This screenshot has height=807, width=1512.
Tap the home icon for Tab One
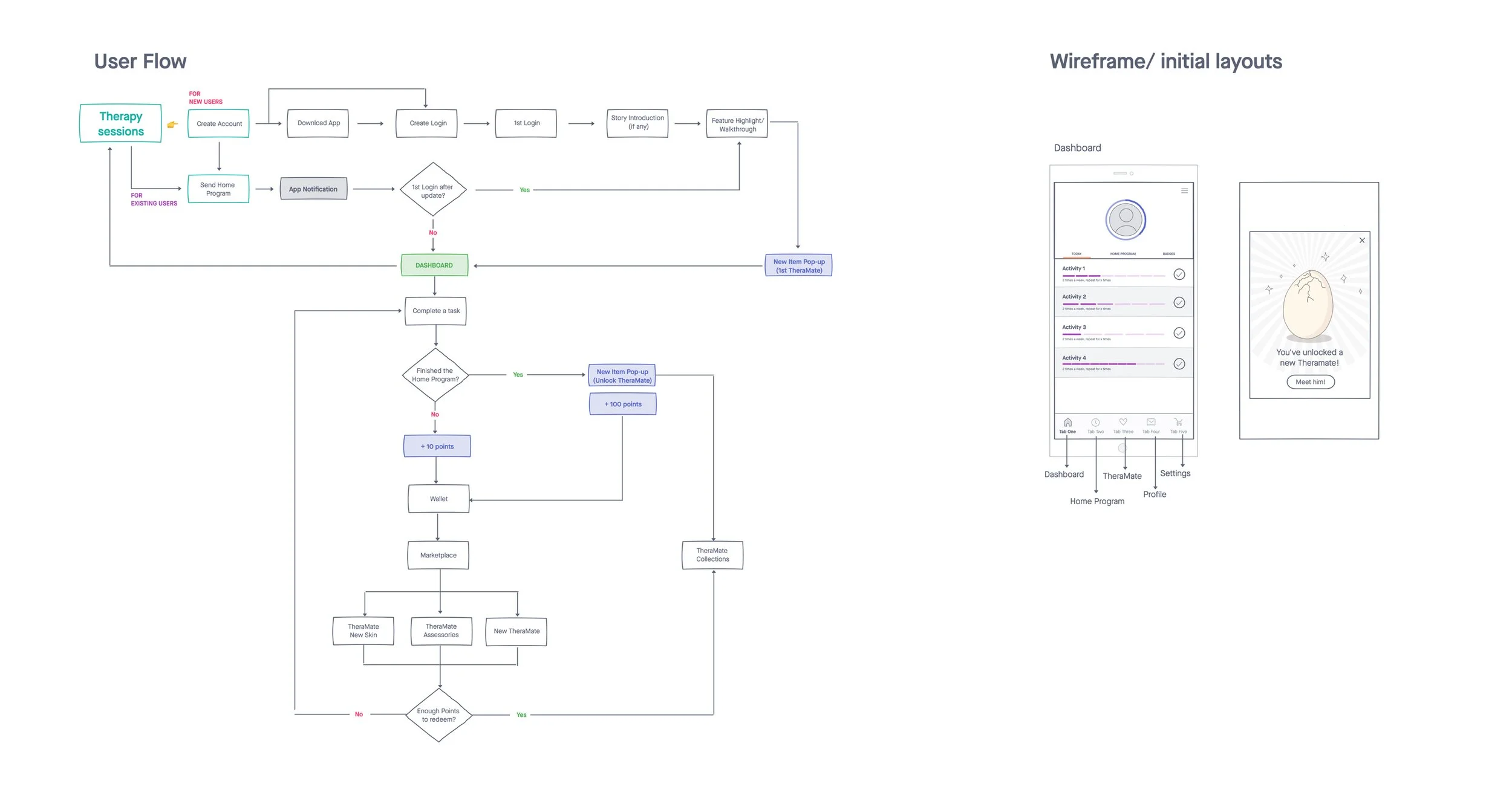pos(1067,423)
